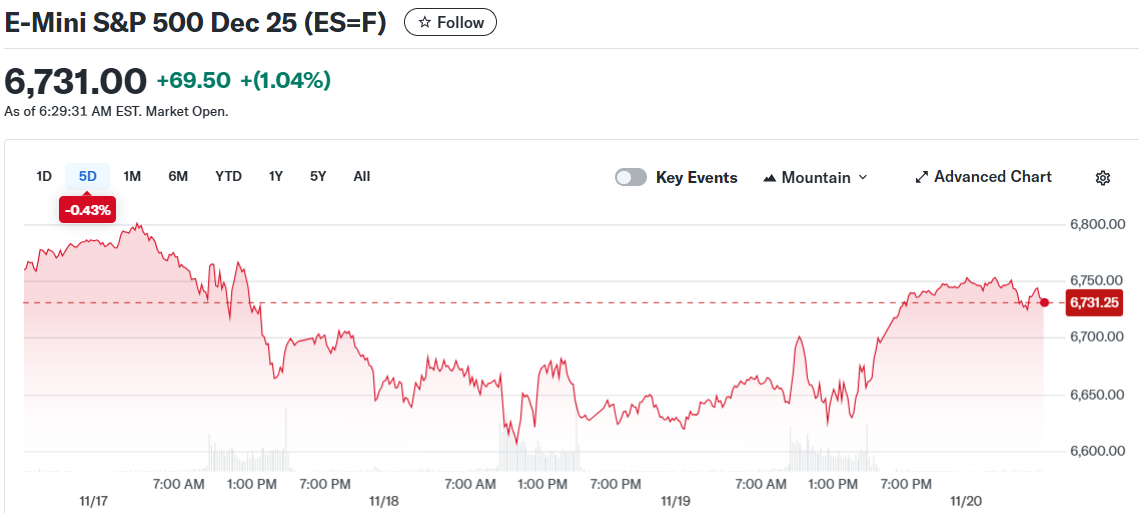Open chart settings gear icon

(1103, 178)
